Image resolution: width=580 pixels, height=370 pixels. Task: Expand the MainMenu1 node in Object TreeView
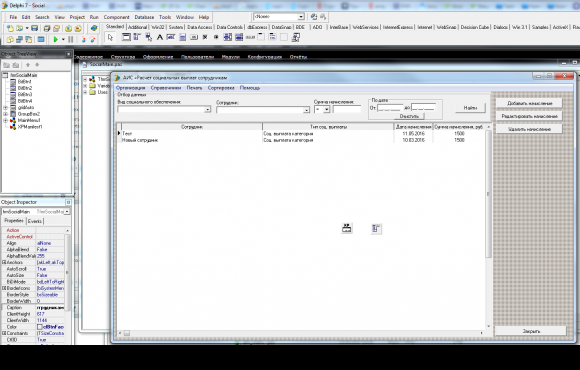pyautogui.click(x=6, y=120)
